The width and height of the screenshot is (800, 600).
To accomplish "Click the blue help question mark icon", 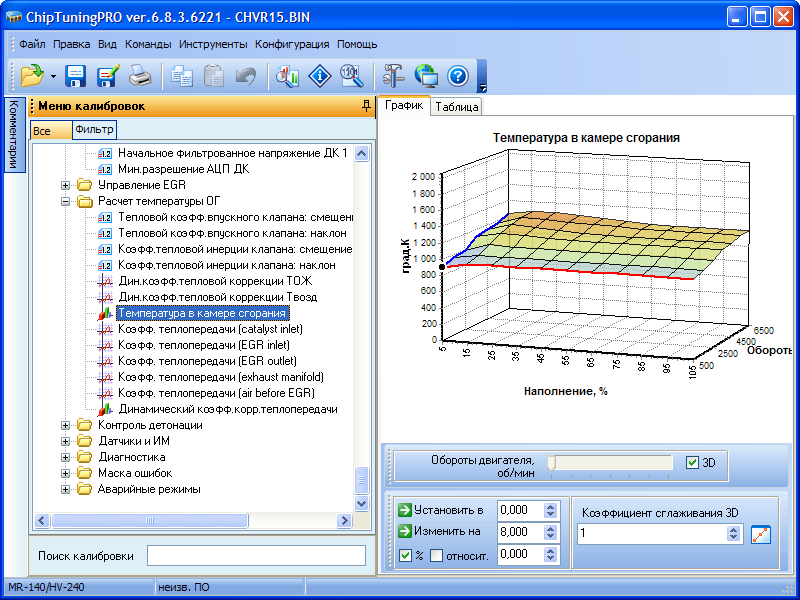I will (458, 75).
